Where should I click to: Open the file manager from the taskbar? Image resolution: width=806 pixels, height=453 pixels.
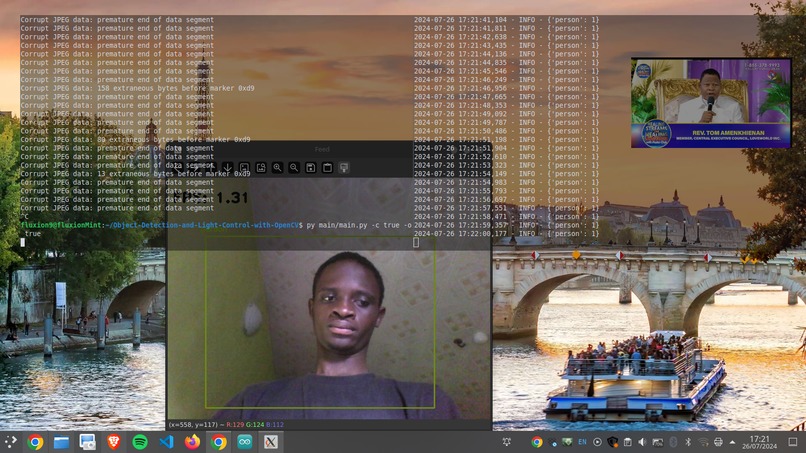[x=61, y=442]
